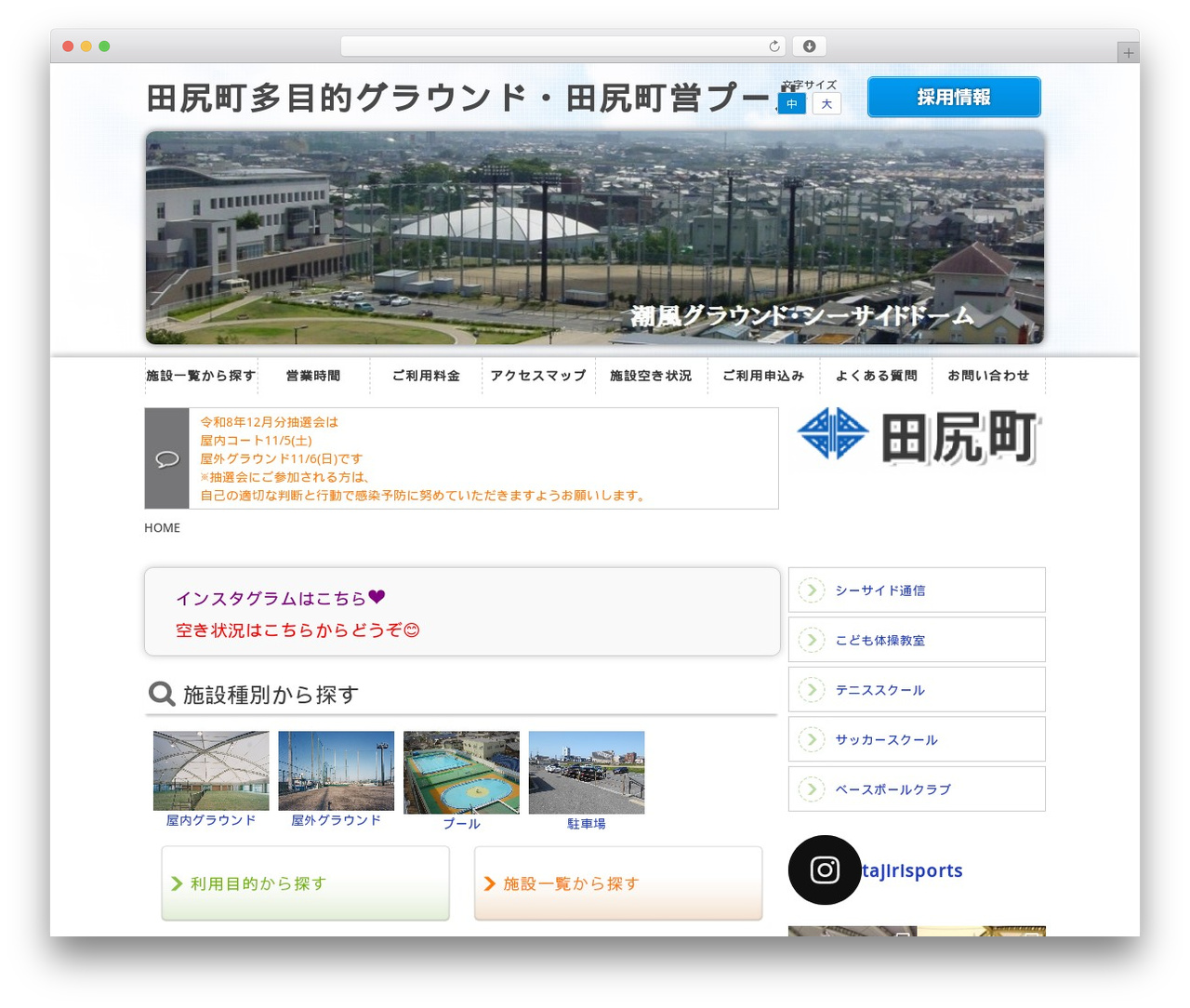This screenshot has width=1190, height=1008.
Task: Open お問い合わせ menu item
Action: point(988,376)
